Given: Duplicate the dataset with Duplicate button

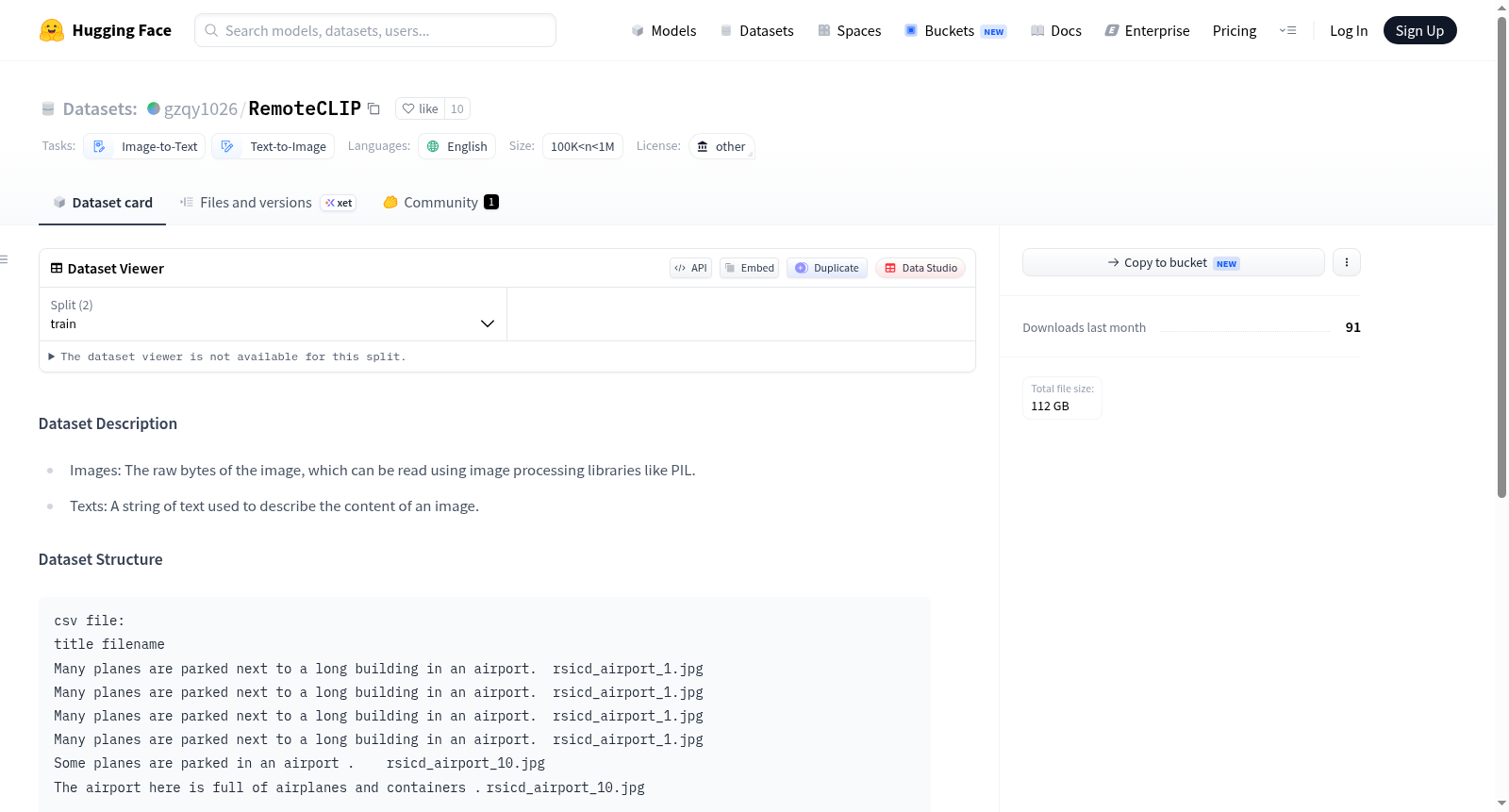Looking at the screenshot, I should click(827, 268).
